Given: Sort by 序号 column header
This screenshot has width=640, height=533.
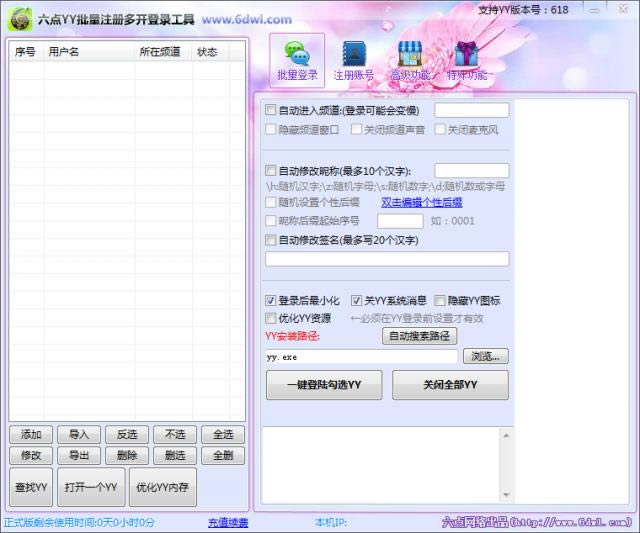Looking at the screenshot, I should (x=25, y=52).
